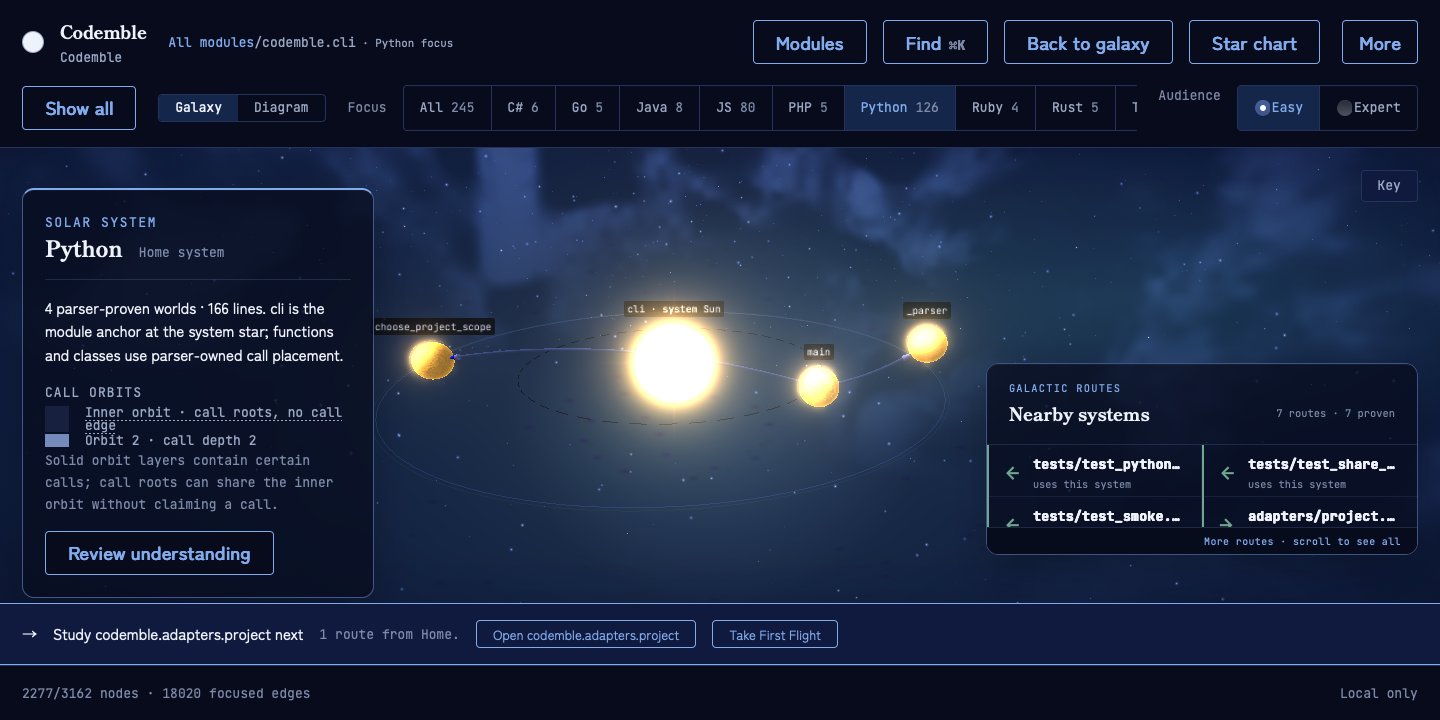
Task: Click Back to galaxy
Action: coord(1088,42)
